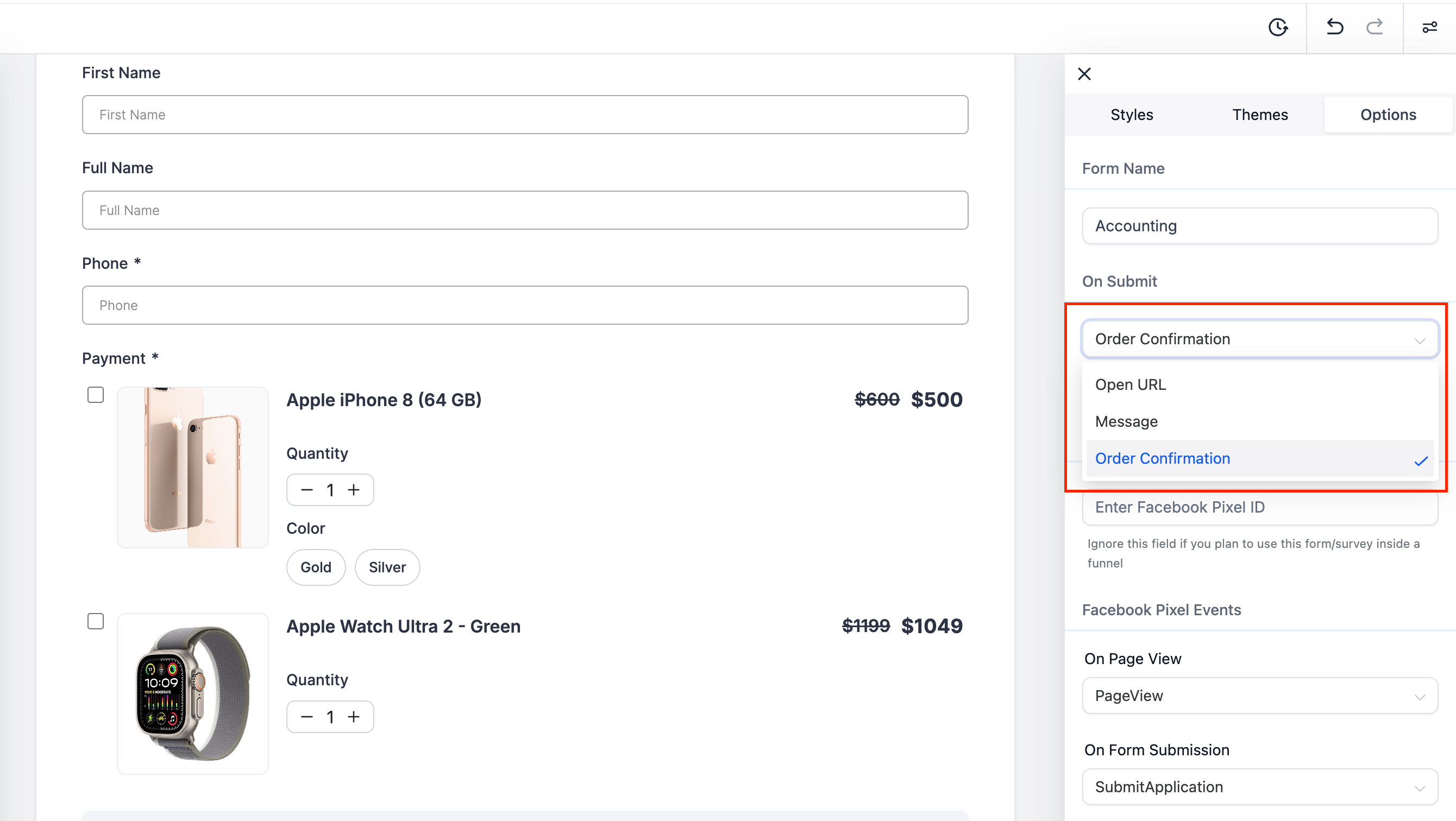
Task: Open the SubmitApplication dropdown
Action: click(x=1259, y=787)
